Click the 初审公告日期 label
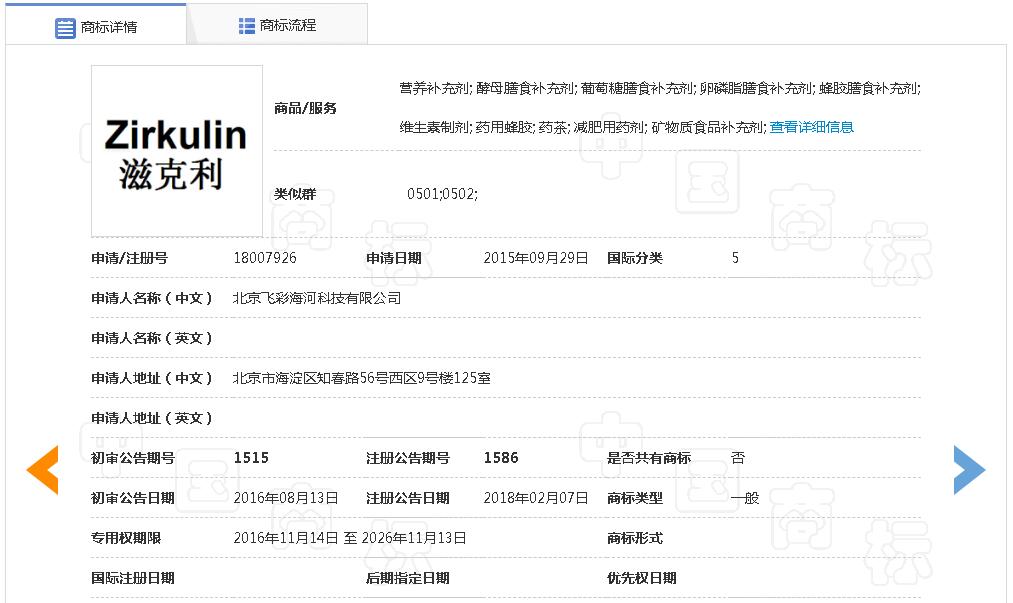Image resolution: width=1013 pixels, height=603 pixels. 133,498
